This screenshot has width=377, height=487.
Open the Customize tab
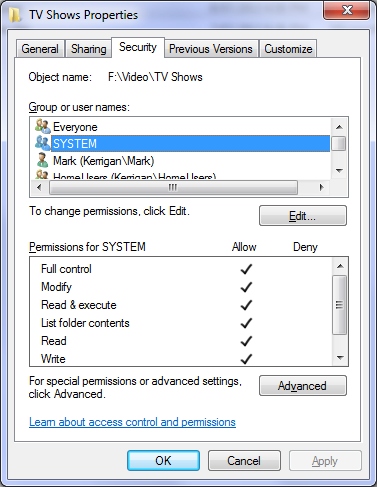pyautogui.click(x=288, y=49)
